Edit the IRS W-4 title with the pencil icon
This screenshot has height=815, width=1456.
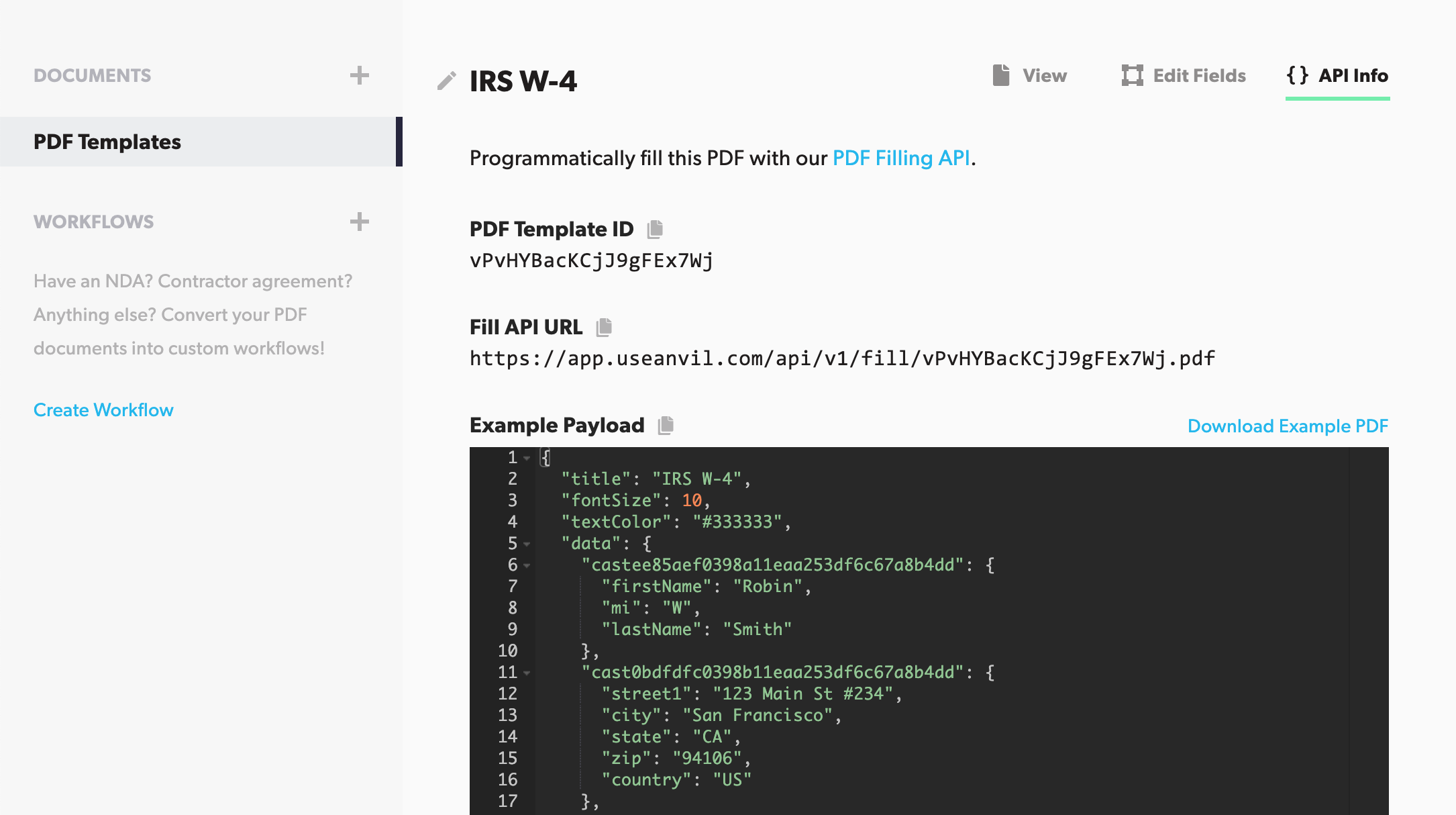coord(447,81)
